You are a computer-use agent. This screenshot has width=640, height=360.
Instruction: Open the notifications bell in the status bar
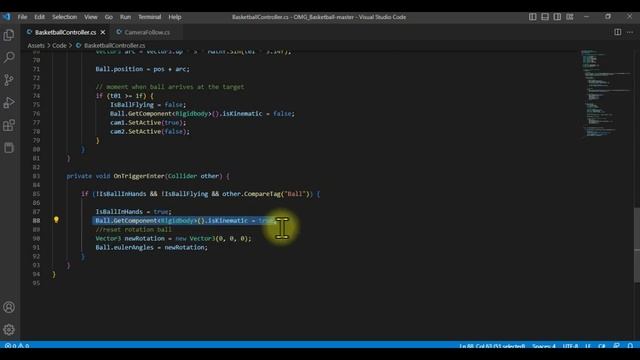click(631, 346)
